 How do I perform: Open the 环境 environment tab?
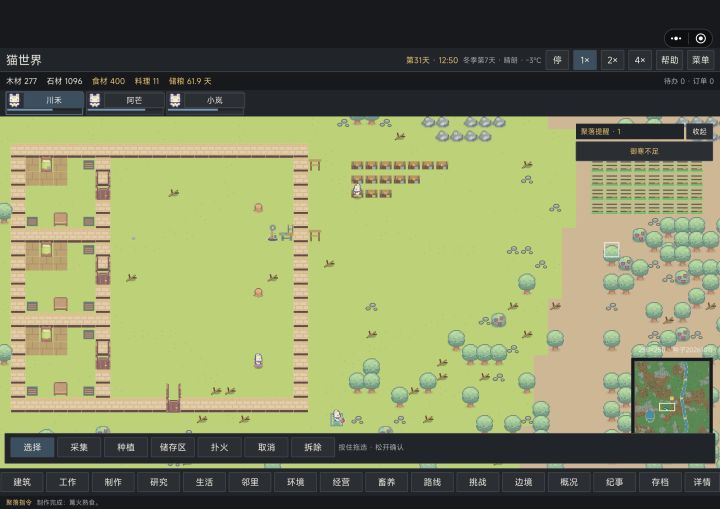pyautogui.click(x=295, y=482)
